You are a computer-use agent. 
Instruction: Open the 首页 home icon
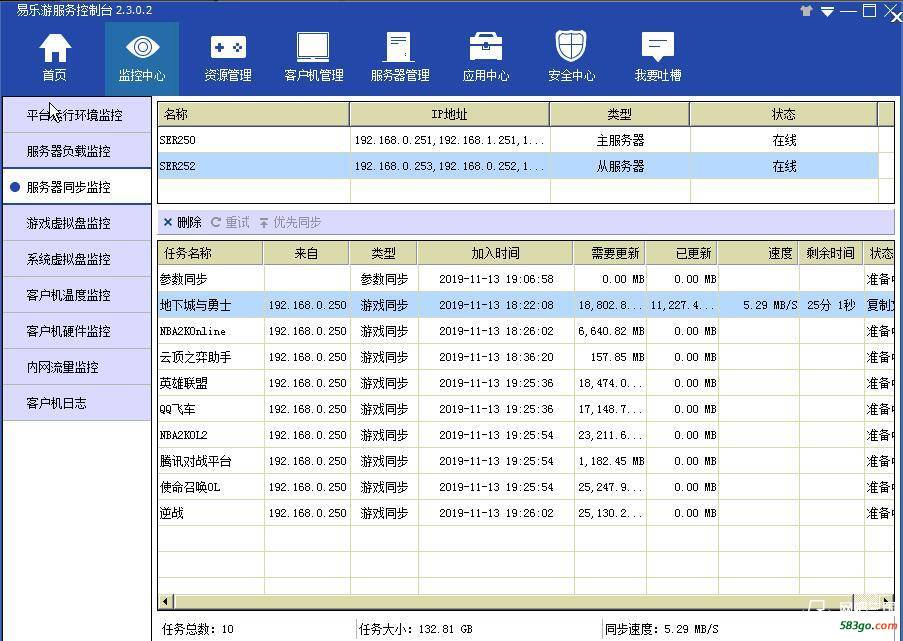pyautogui.click(x=55, y=58)
